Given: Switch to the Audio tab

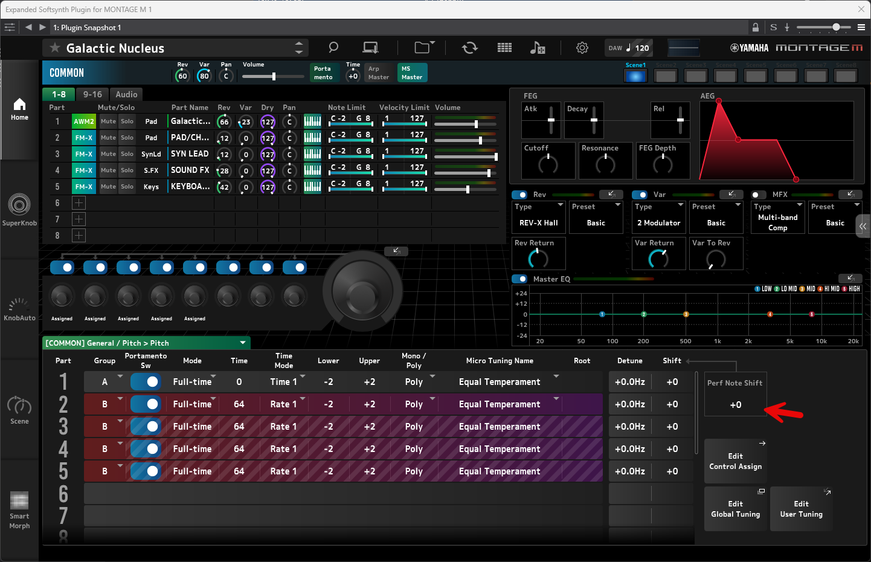Looking at the screenshot, I should click(x=126, y=94).
